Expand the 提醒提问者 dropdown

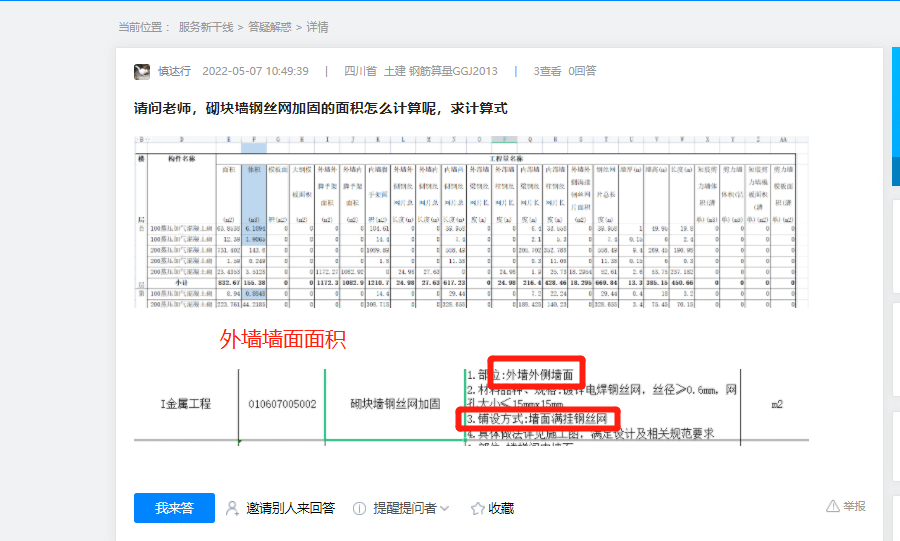click(x=445, y=508)
